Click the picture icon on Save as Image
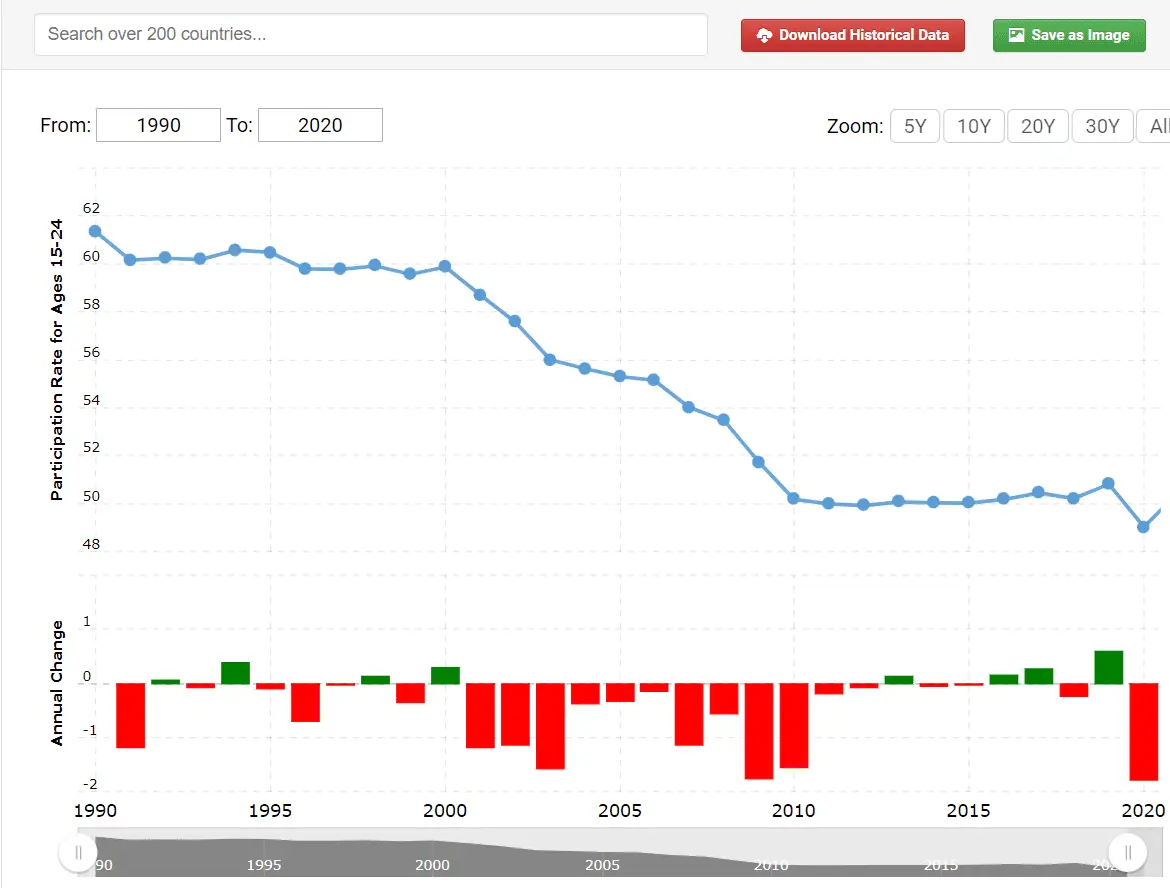 point(1016,35)
